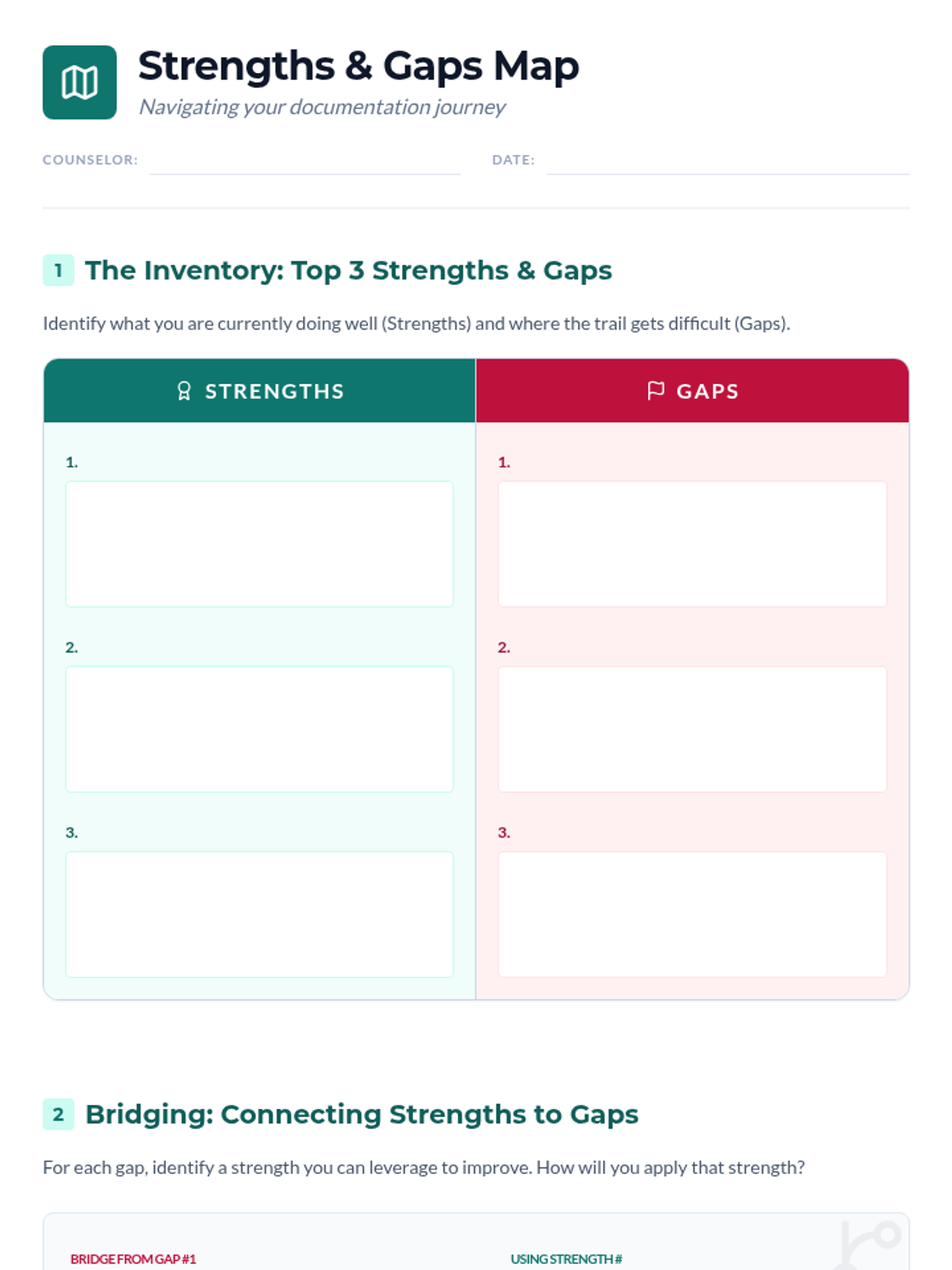The height and width of the screenshot is (1270, 952).
Task: Click the map logo icon
Action: 79,83
